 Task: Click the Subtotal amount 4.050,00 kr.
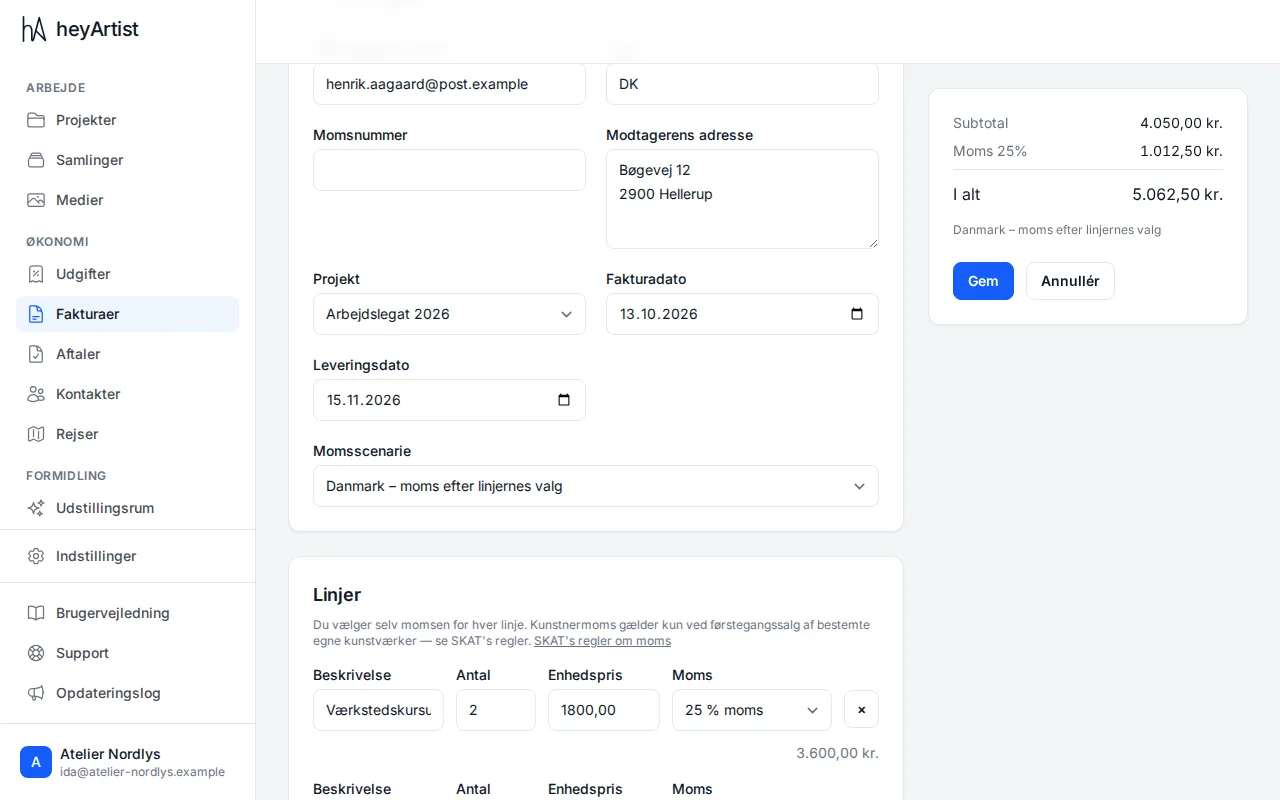point(1181,123)
